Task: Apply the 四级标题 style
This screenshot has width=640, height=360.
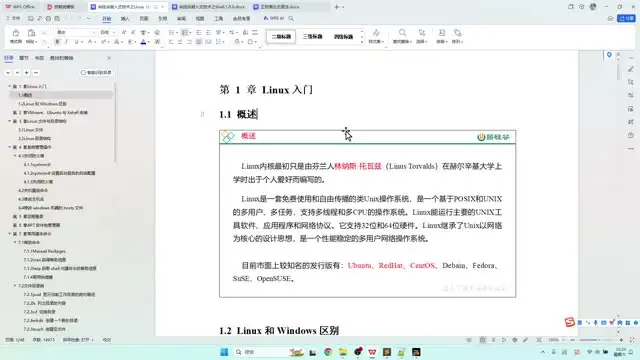Action: pos(343,36)
